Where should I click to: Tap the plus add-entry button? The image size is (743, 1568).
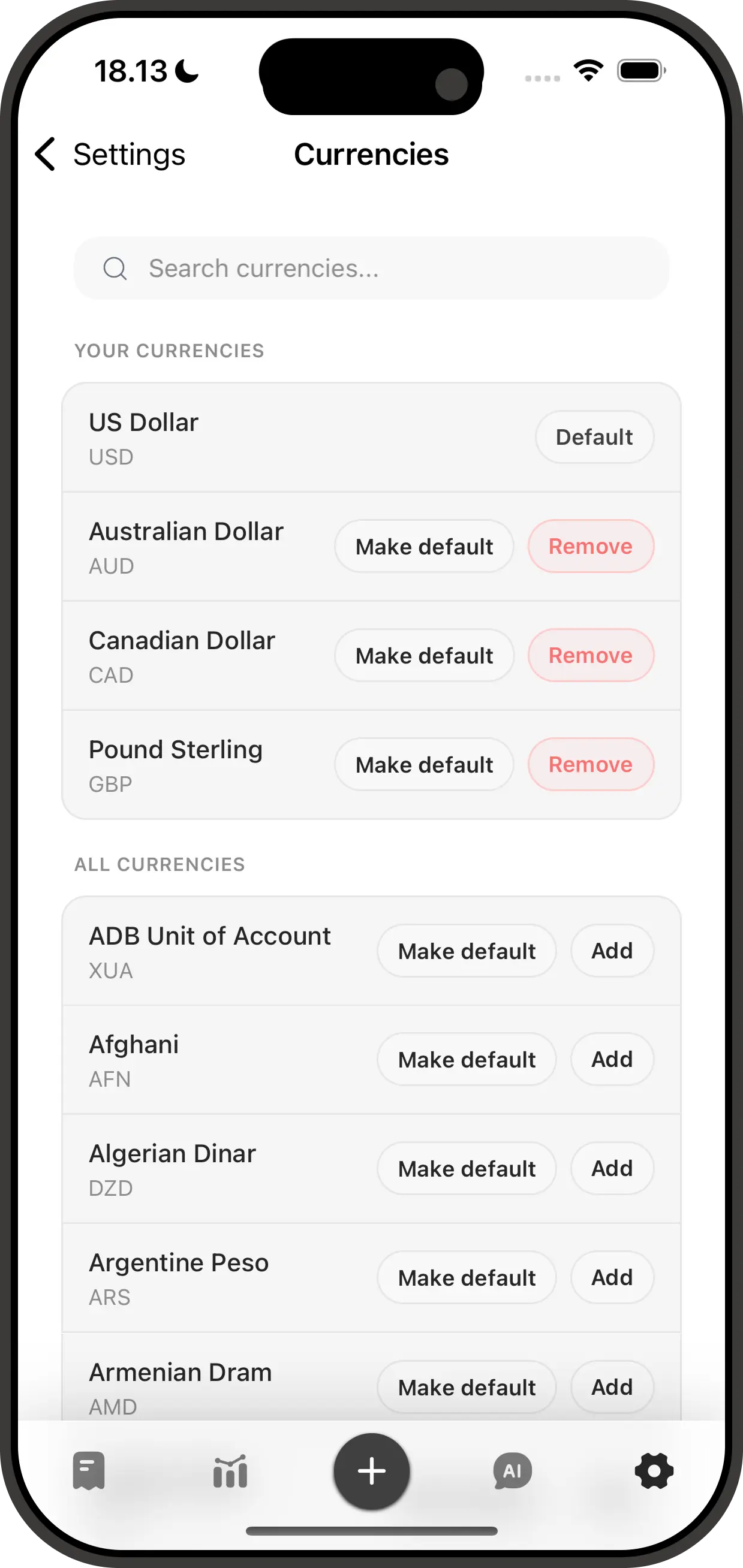[x=372, y=1471]
